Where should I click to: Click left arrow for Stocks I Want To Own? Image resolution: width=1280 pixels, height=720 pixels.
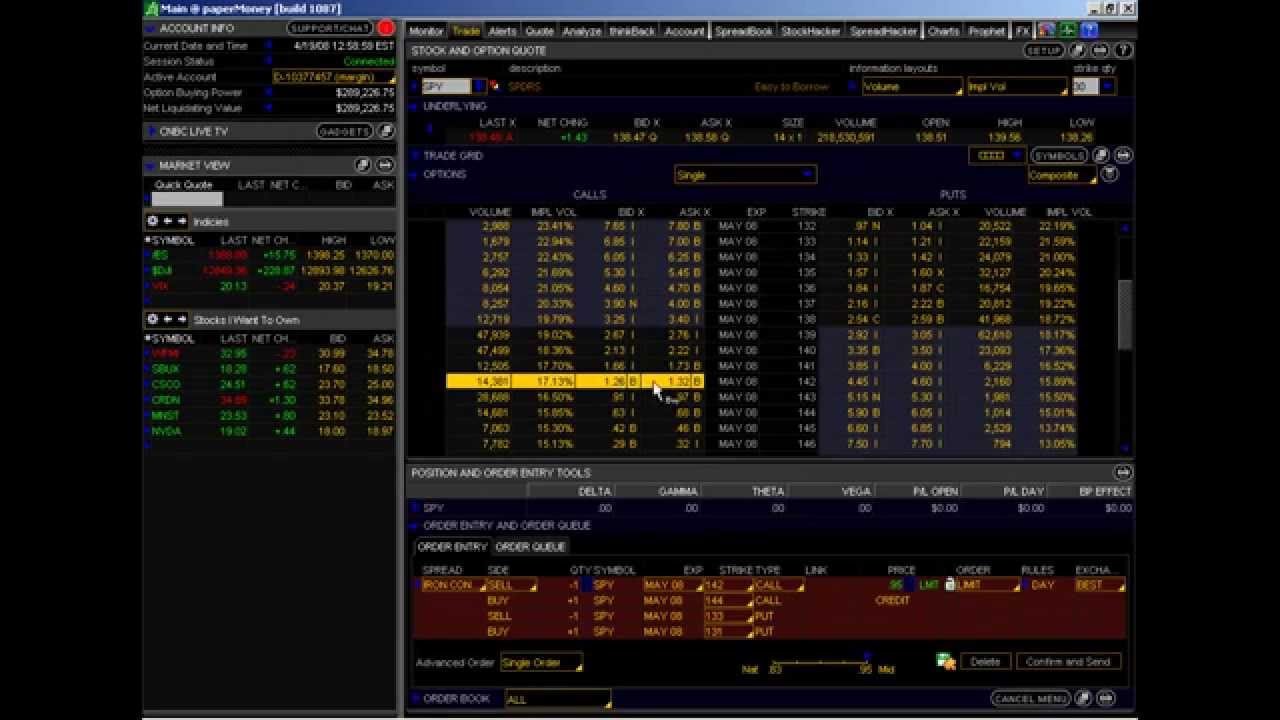[x=168, y=319]
